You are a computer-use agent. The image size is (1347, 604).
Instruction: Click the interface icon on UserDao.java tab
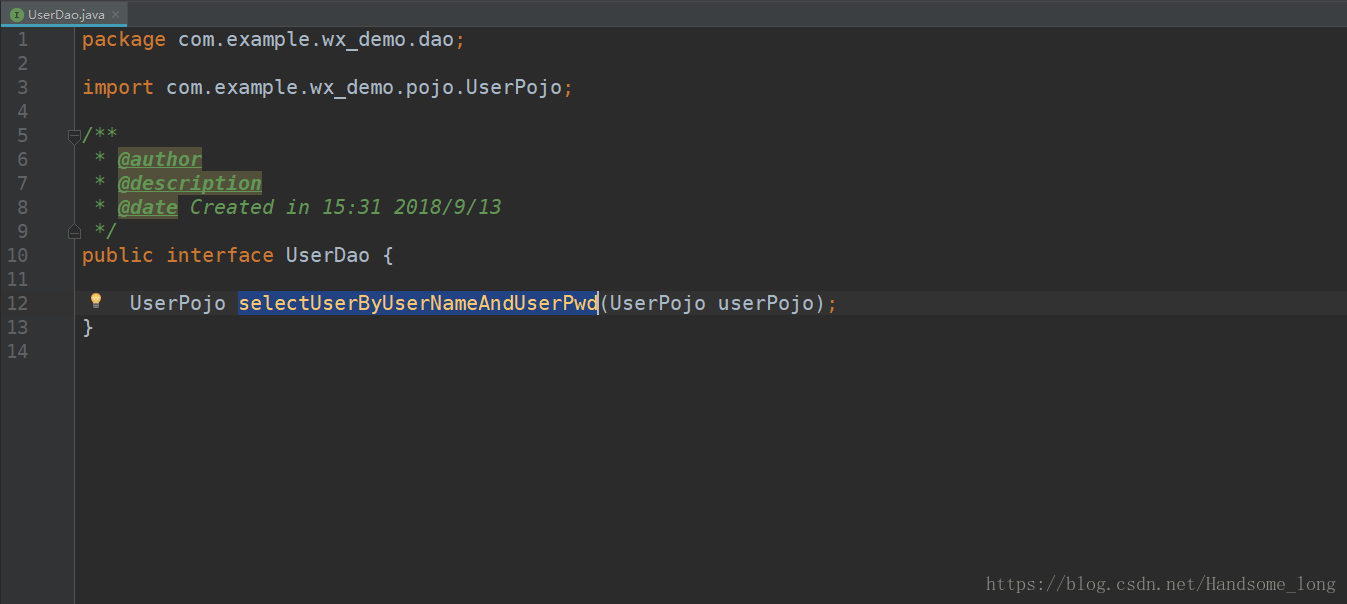pos(16,15)
